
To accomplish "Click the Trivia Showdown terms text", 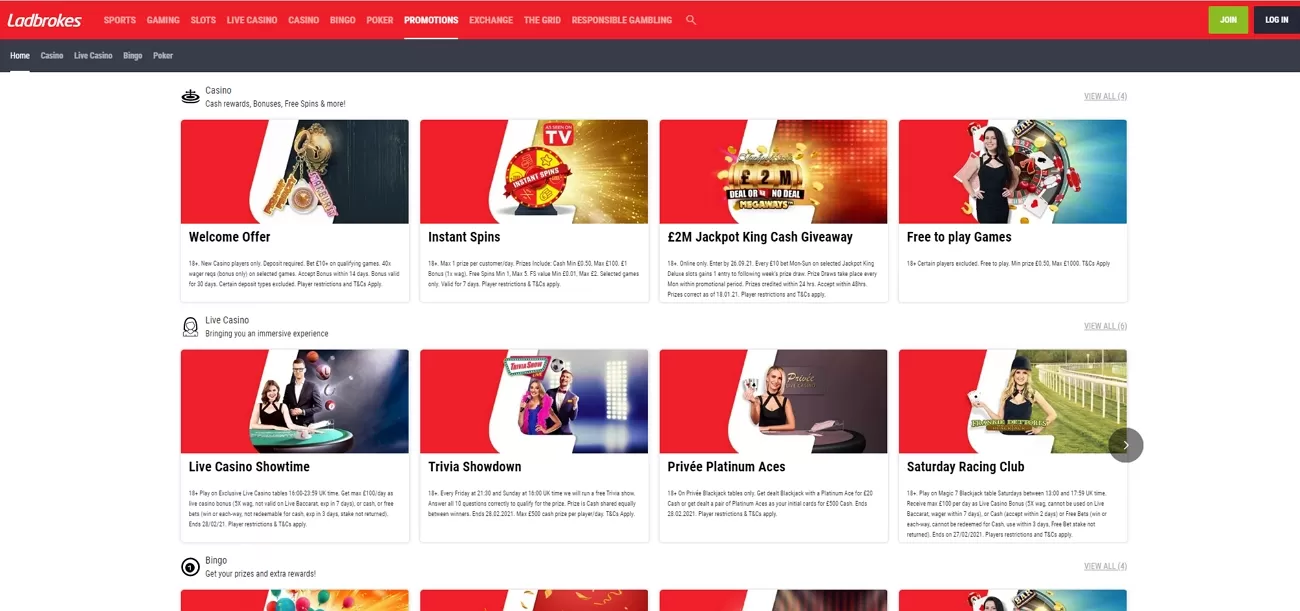I will (x=532, y=503).
